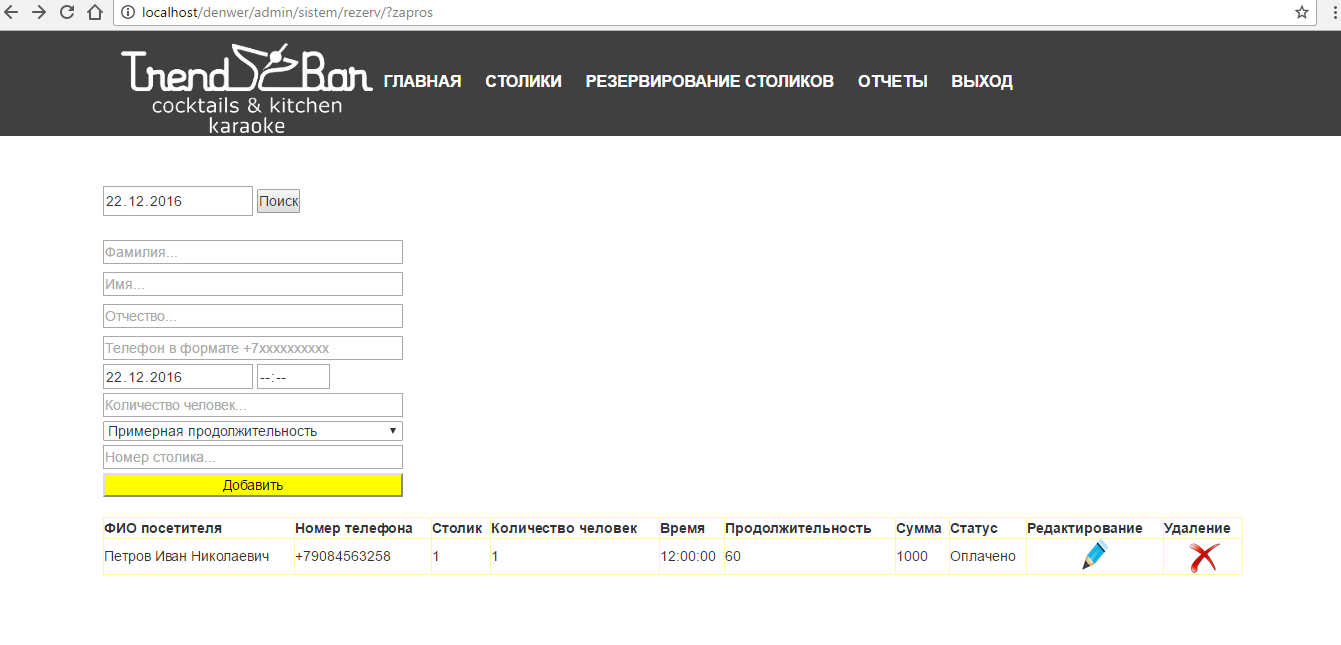The image size is (1341, 645).
Task: Click the sum cell 1000
Action: click(912, 556)
